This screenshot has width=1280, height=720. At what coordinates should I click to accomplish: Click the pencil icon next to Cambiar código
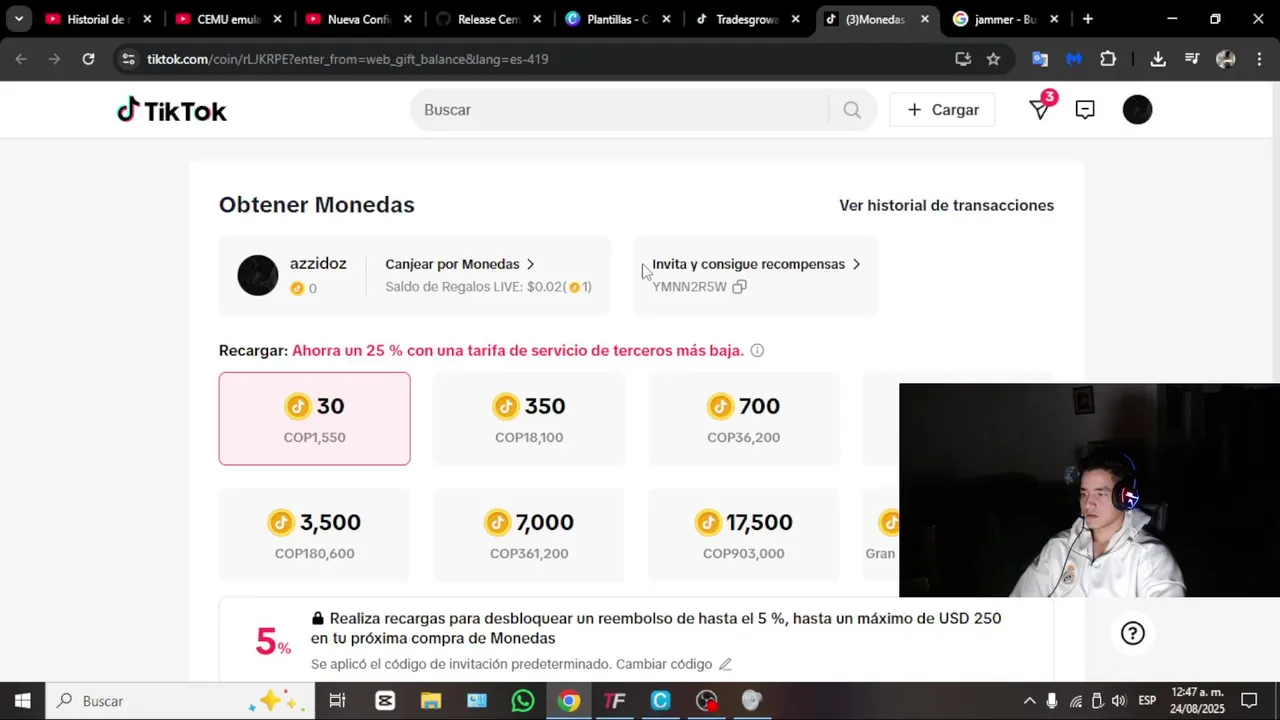(725, 664)
